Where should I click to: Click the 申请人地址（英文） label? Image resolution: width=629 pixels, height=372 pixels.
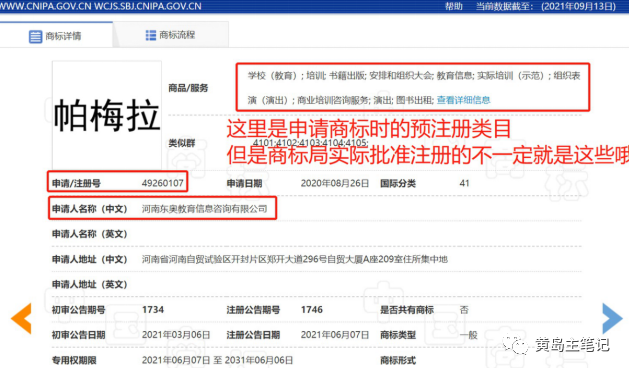click(x=89, y=285)
